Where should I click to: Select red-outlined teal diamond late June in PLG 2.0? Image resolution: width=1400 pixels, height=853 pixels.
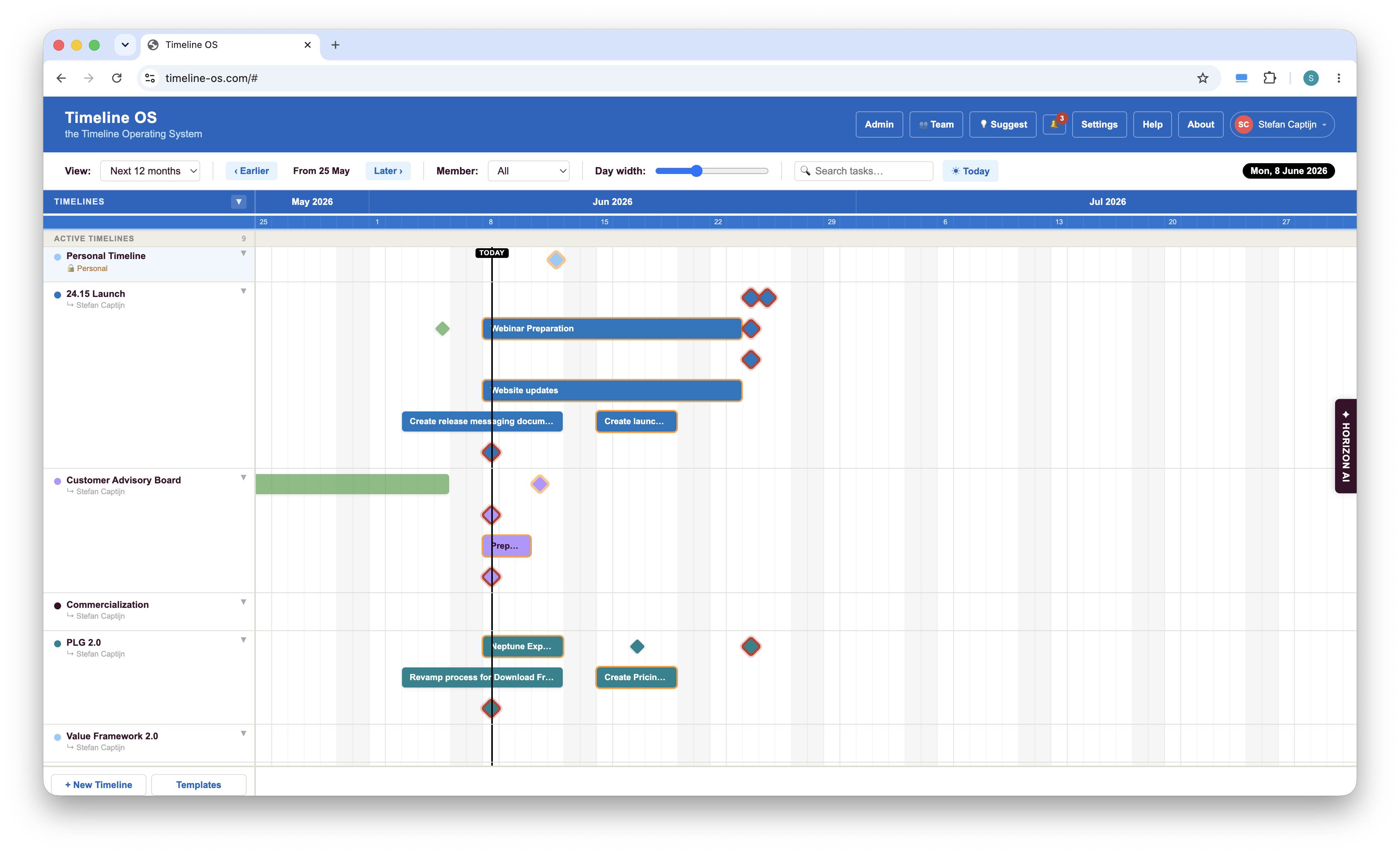click(751, 646)
